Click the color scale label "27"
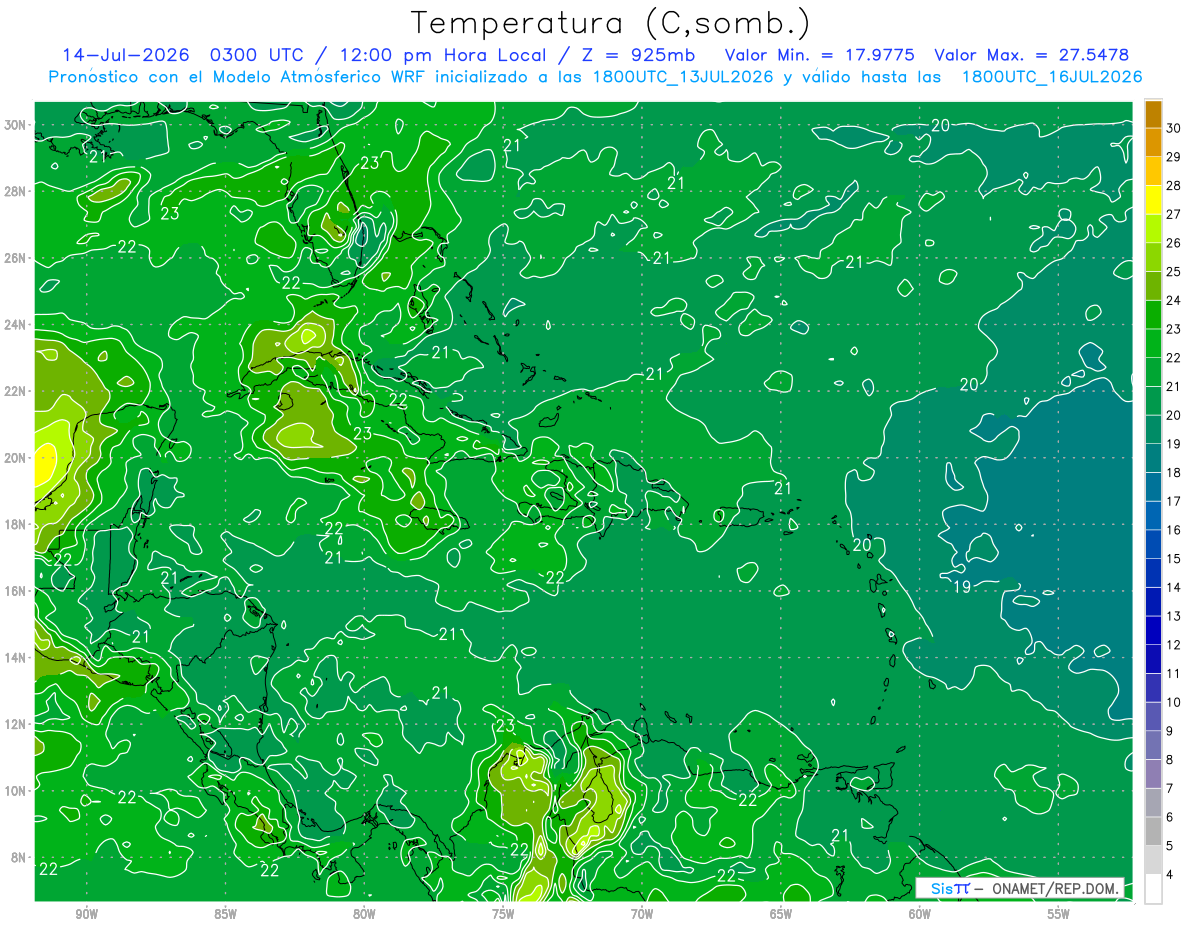This screenshot has width=1200, height=927. click(1174, 213)
